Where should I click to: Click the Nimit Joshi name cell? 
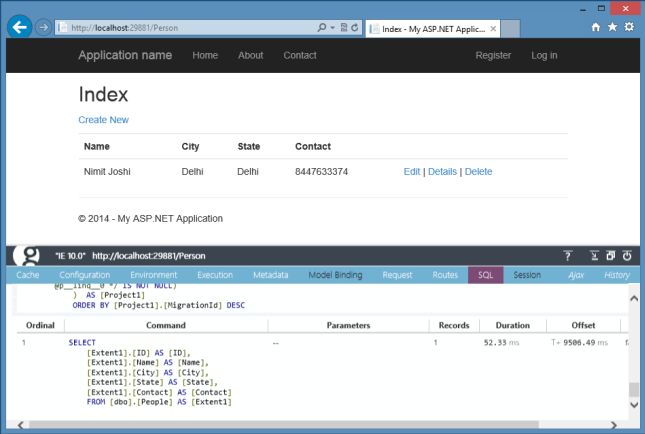coord(107,172)
